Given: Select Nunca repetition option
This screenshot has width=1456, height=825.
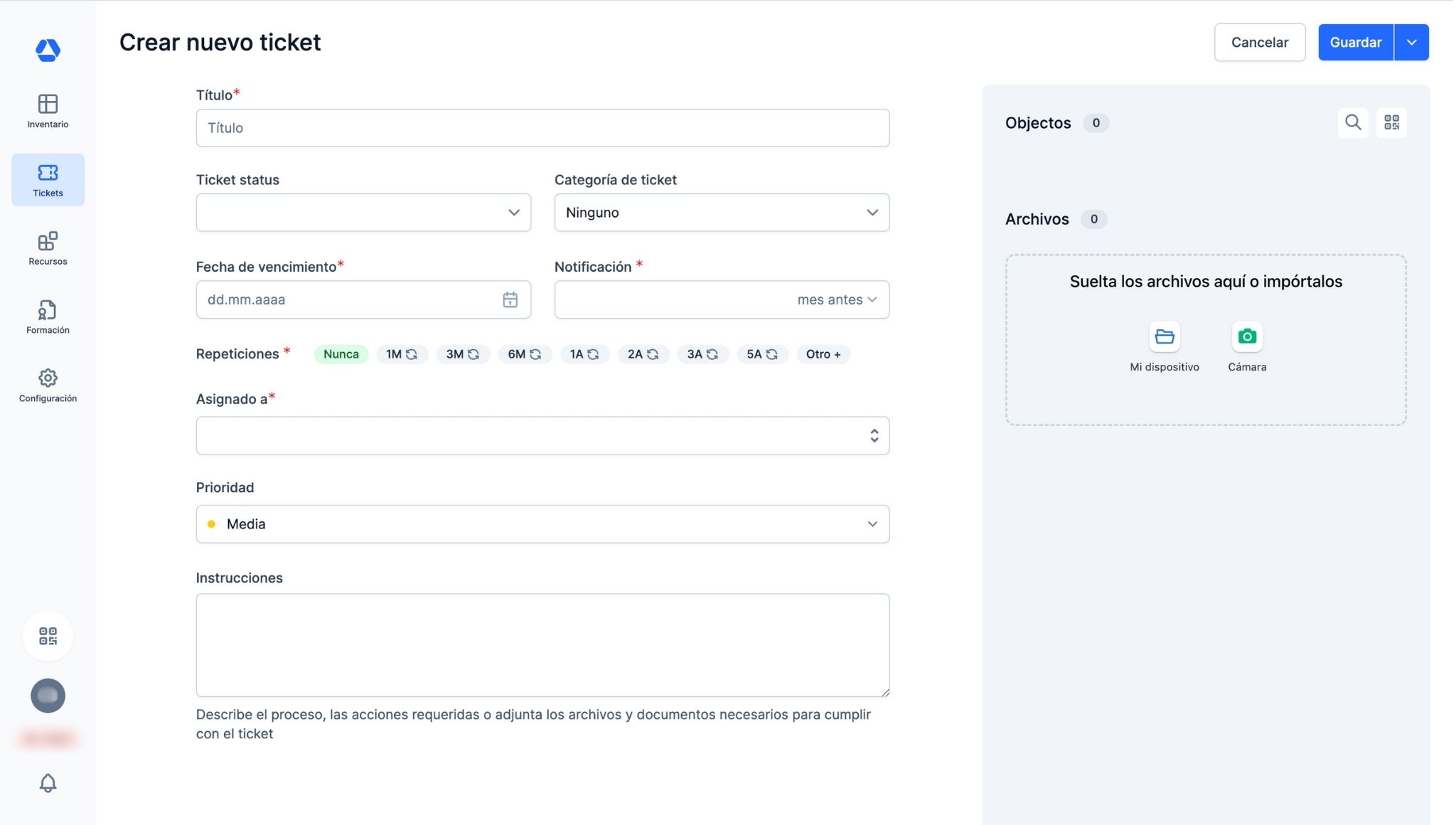Looking at the screenshot, I should [x=341, y=354].
